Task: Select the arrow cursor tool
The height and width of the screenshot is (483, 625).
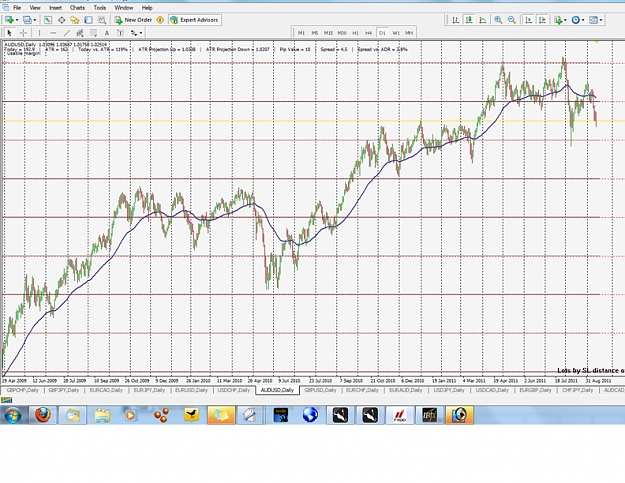Action: [10, 33]
